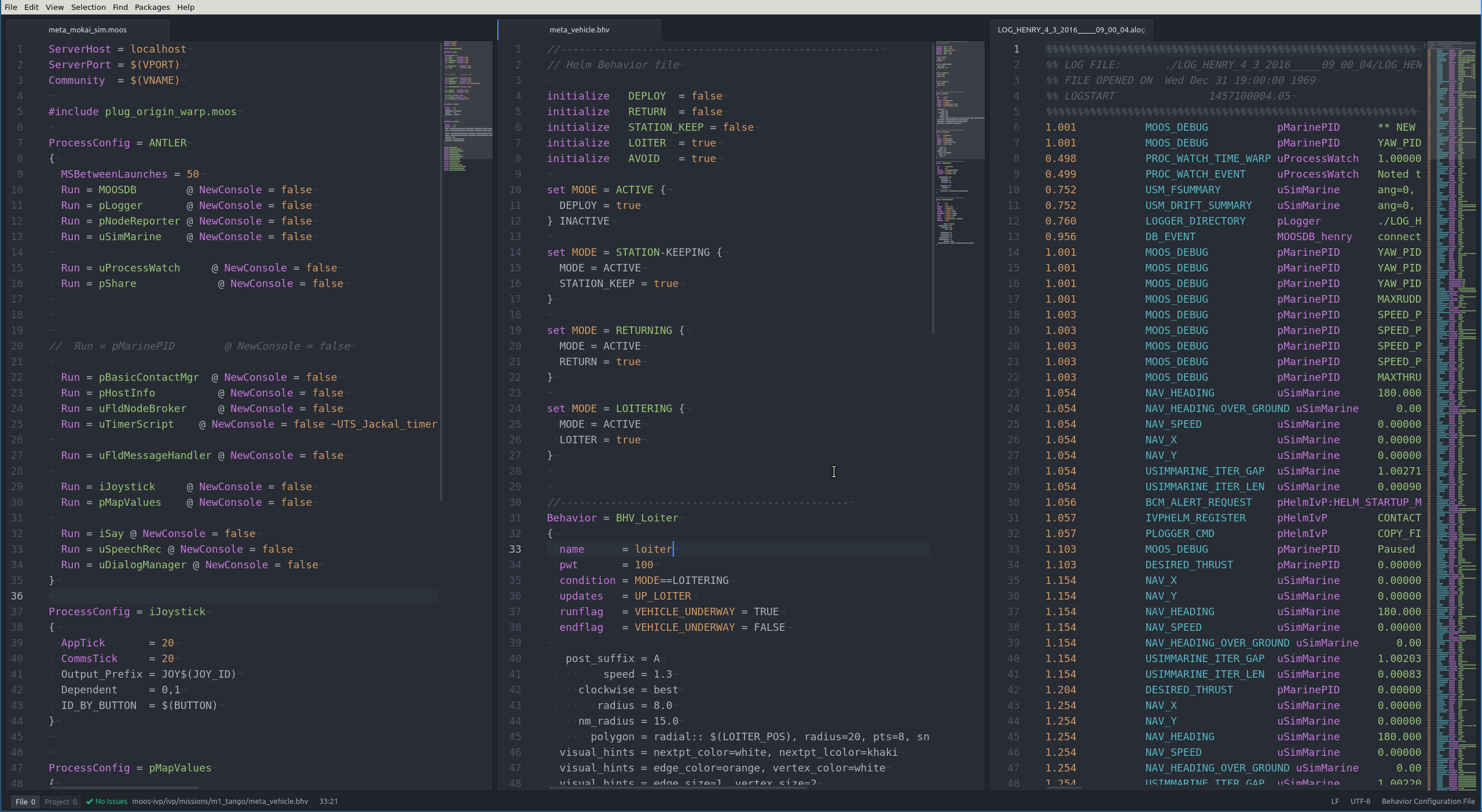Click the Project 0 diff indicator
This screenshot has height=812, width=1482.
61,802
